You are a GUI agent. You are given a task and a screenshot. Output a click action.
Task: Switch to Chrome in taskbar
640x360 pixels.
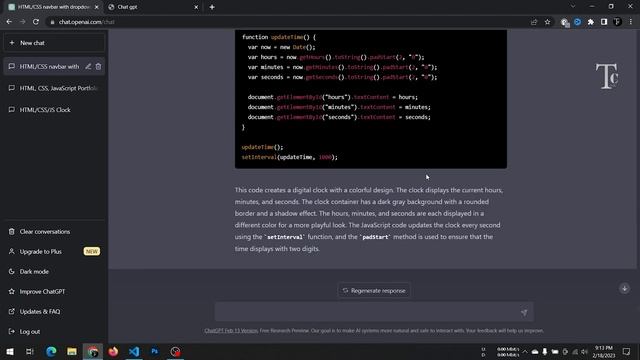tap(93, 351)
